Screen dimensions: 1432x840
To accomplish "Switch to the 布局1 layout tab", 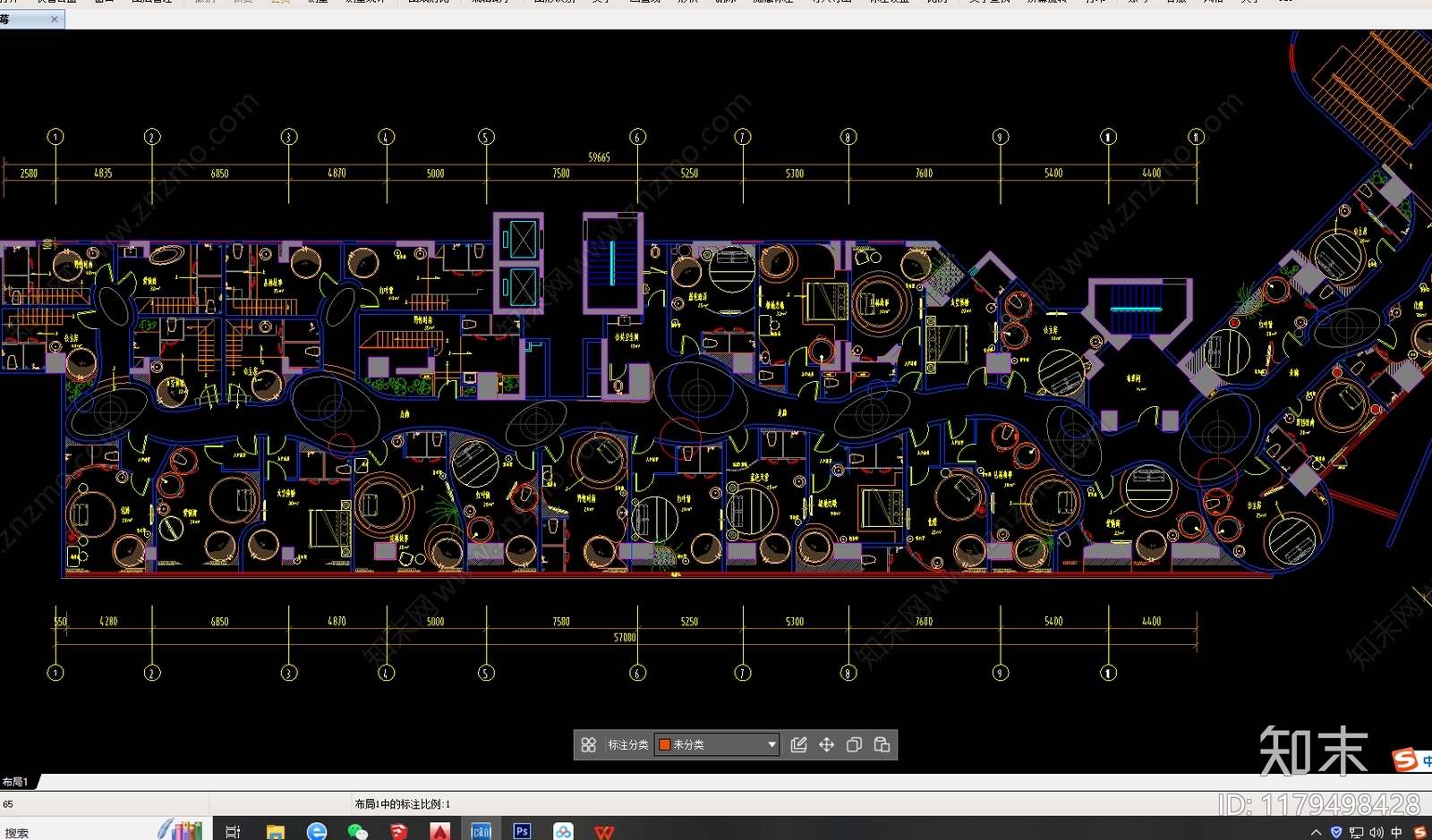I will 15,782.
